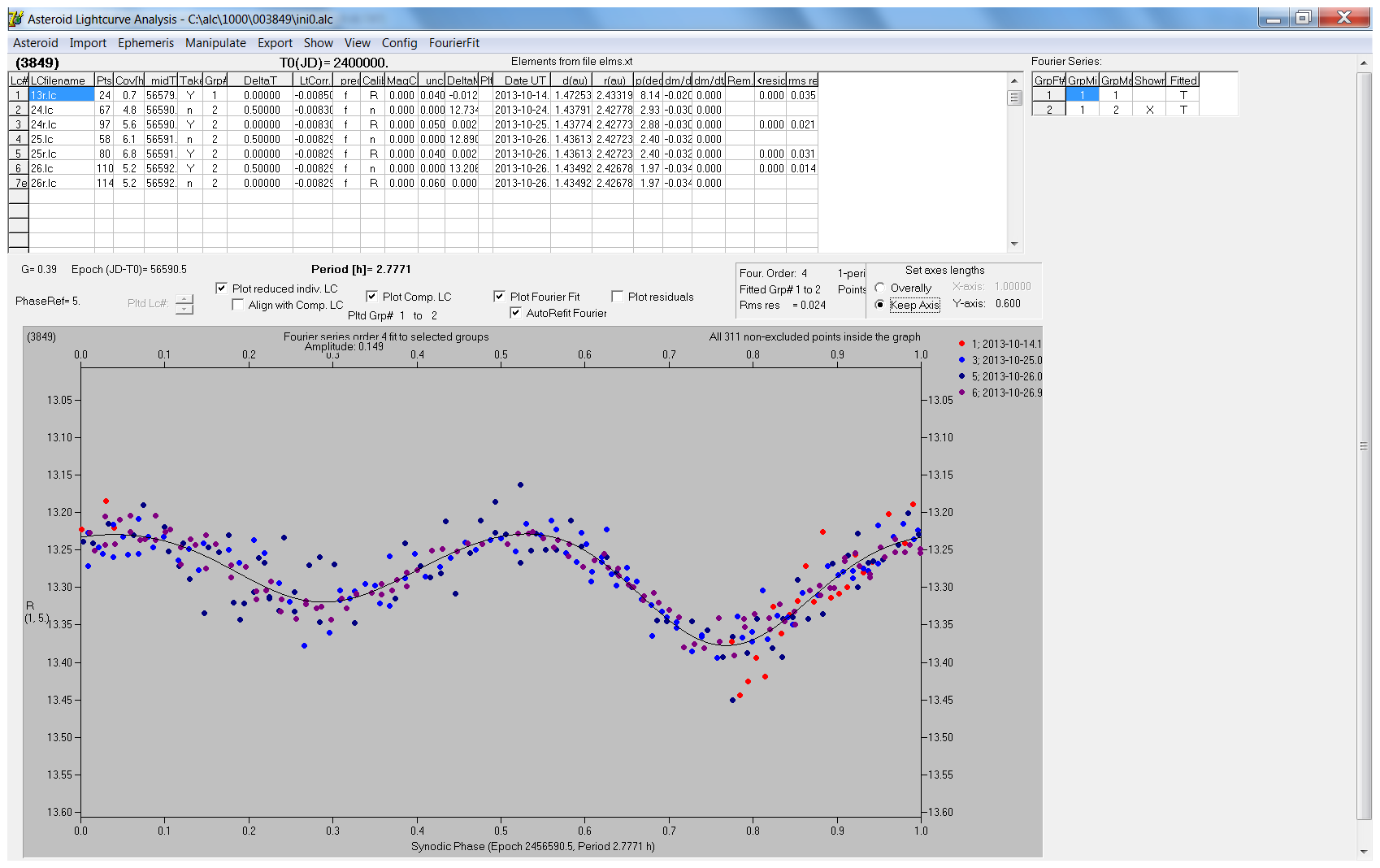This screenshot has height=868, width=1380.
Task: Click the blue legend marker for 2013-10-25.0
Action: click(x=962, y=360)
